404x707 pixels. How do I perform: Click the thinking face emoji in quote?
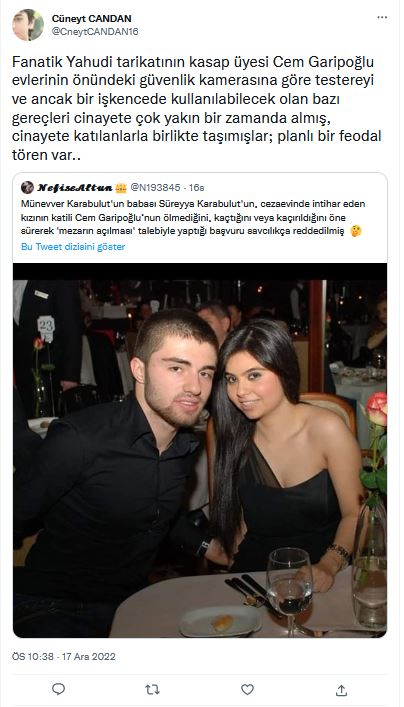(356, 231)
